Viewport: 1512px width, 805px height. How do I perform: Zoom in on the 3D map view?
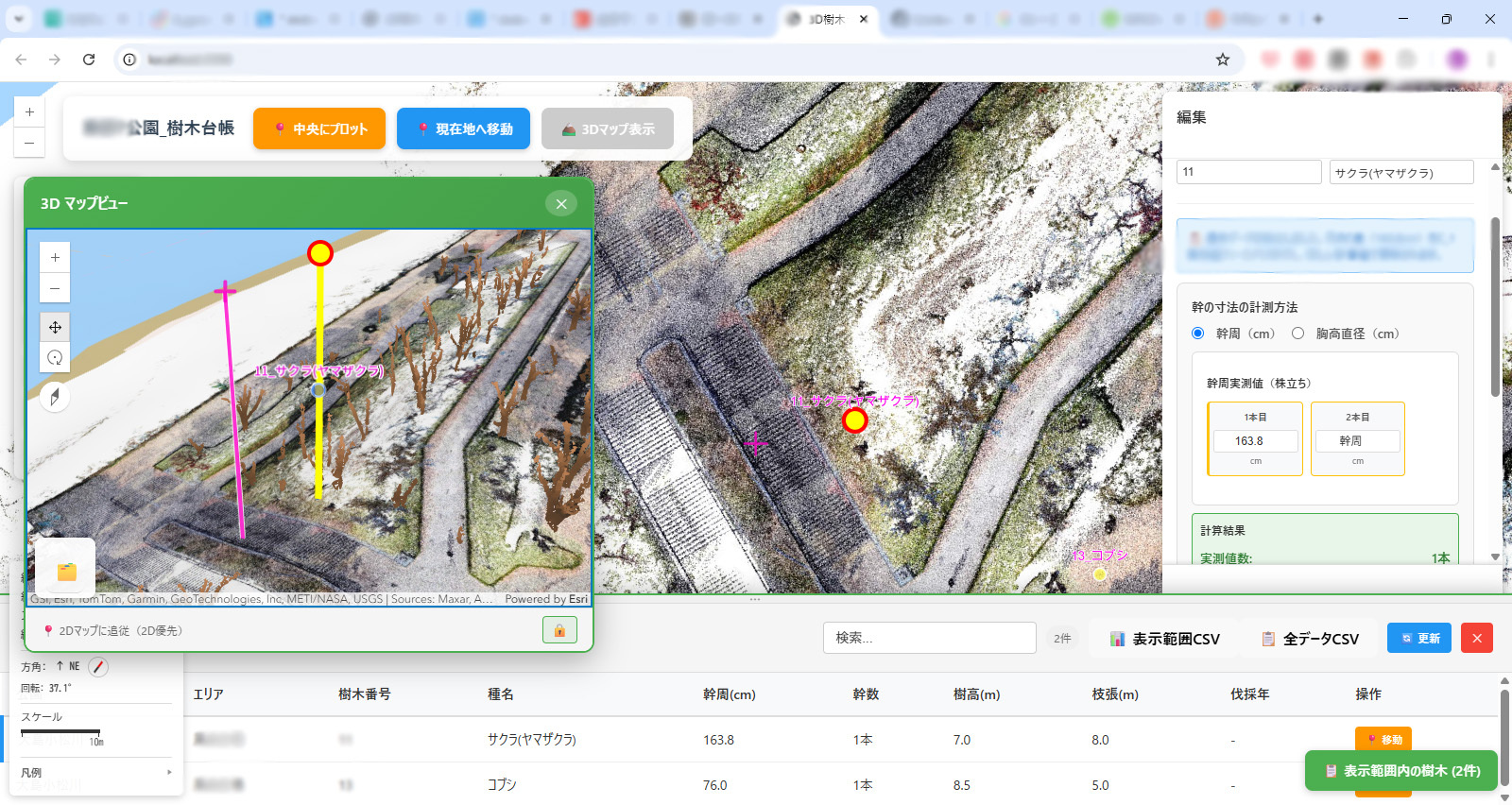click(55, 257)
